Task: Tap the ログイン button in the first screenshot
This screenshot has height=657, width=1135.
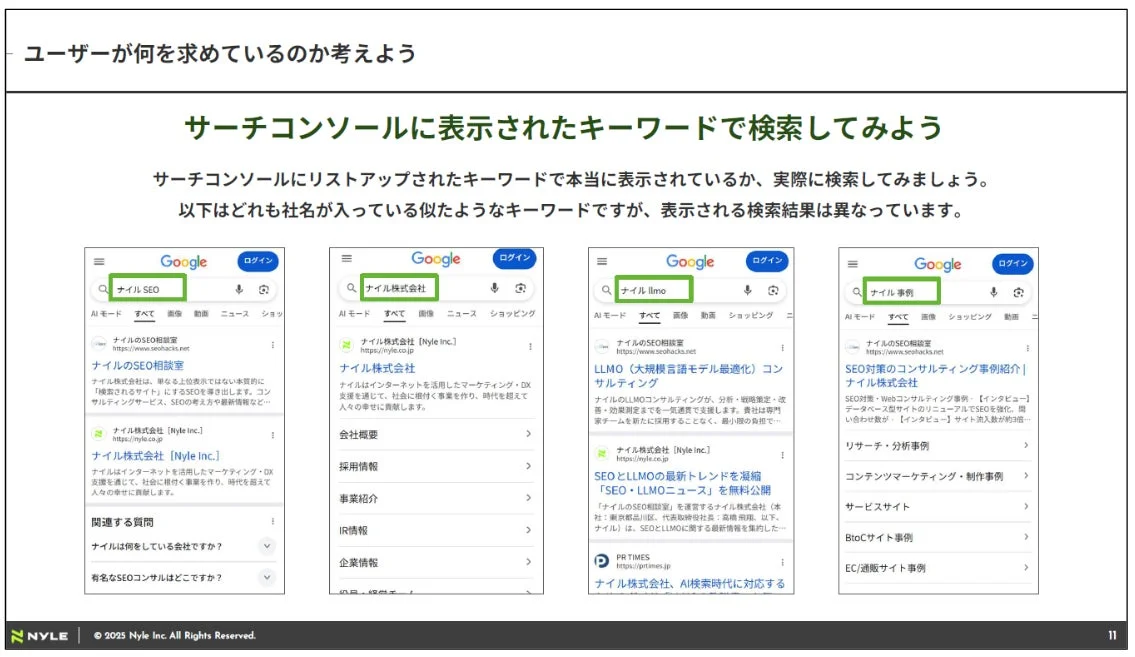Action: [257, 261]
